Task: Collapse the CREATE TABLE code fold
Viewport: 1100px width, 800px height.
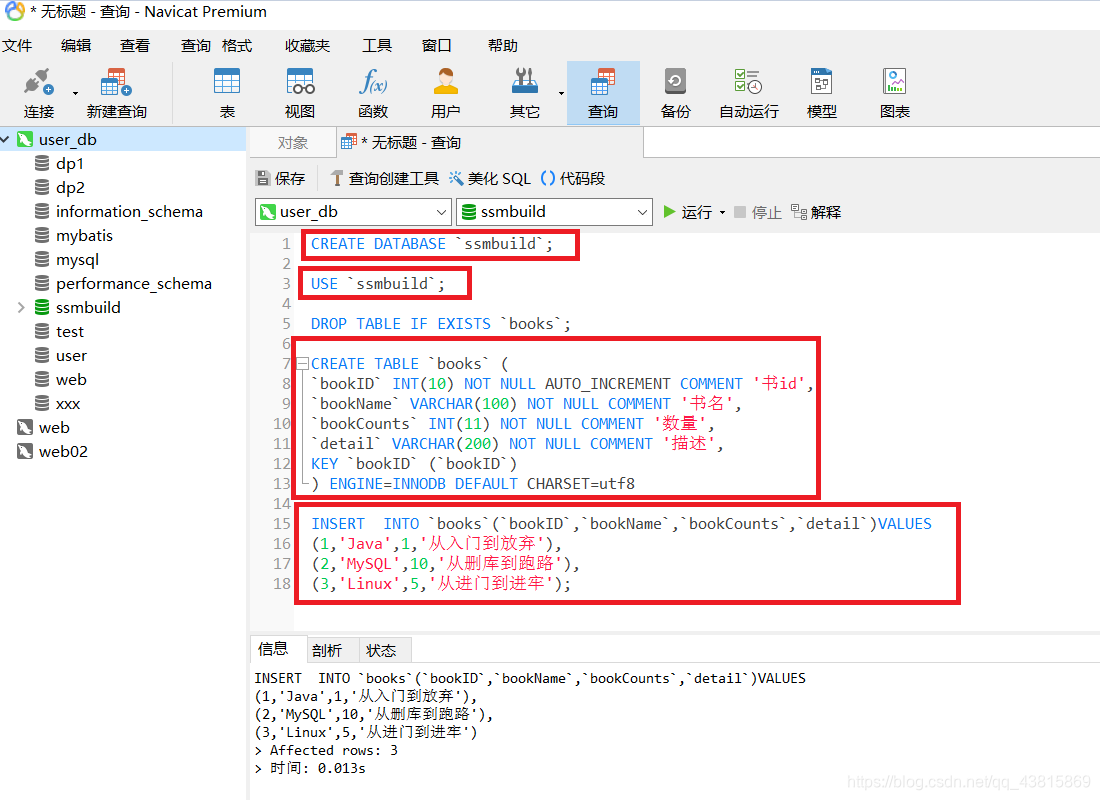Action: pyautogui.click(x=302, y=364)
